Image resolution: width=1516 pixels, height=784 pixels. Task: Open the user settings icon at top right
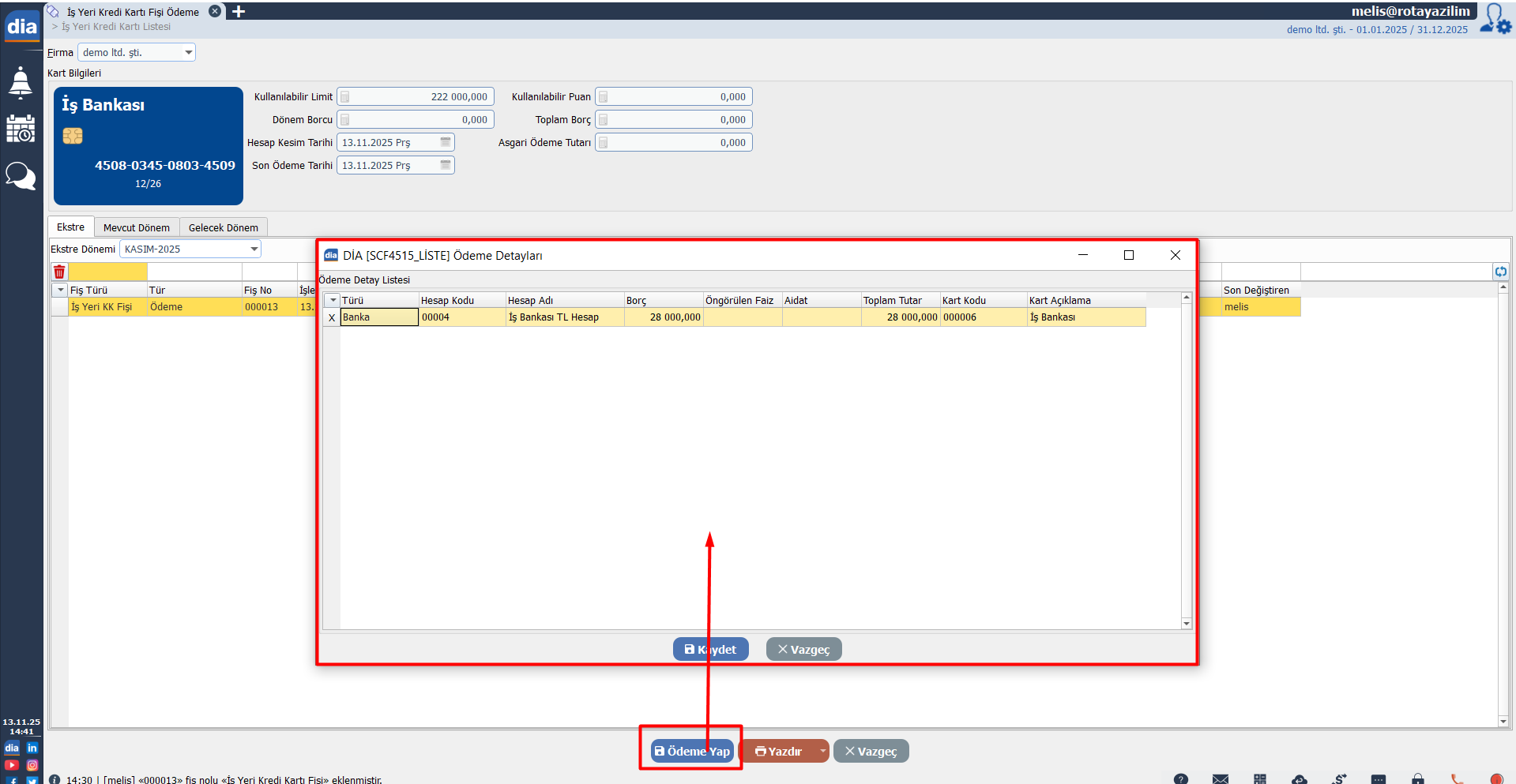pyautogui.click(x=1495, y=19)
